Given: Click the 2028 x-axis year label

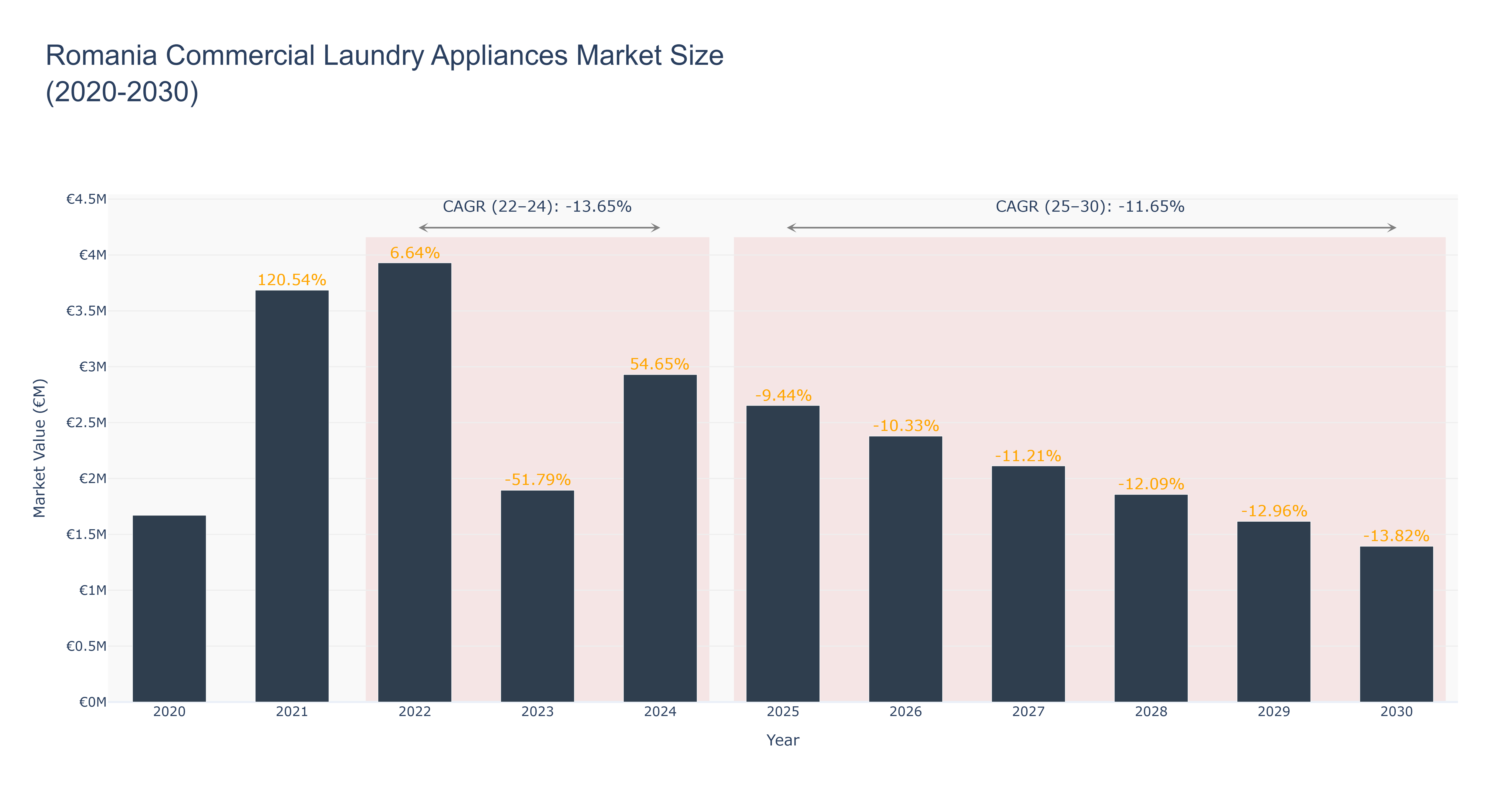Looking at the screenshot, I should tap(1150, 712).
